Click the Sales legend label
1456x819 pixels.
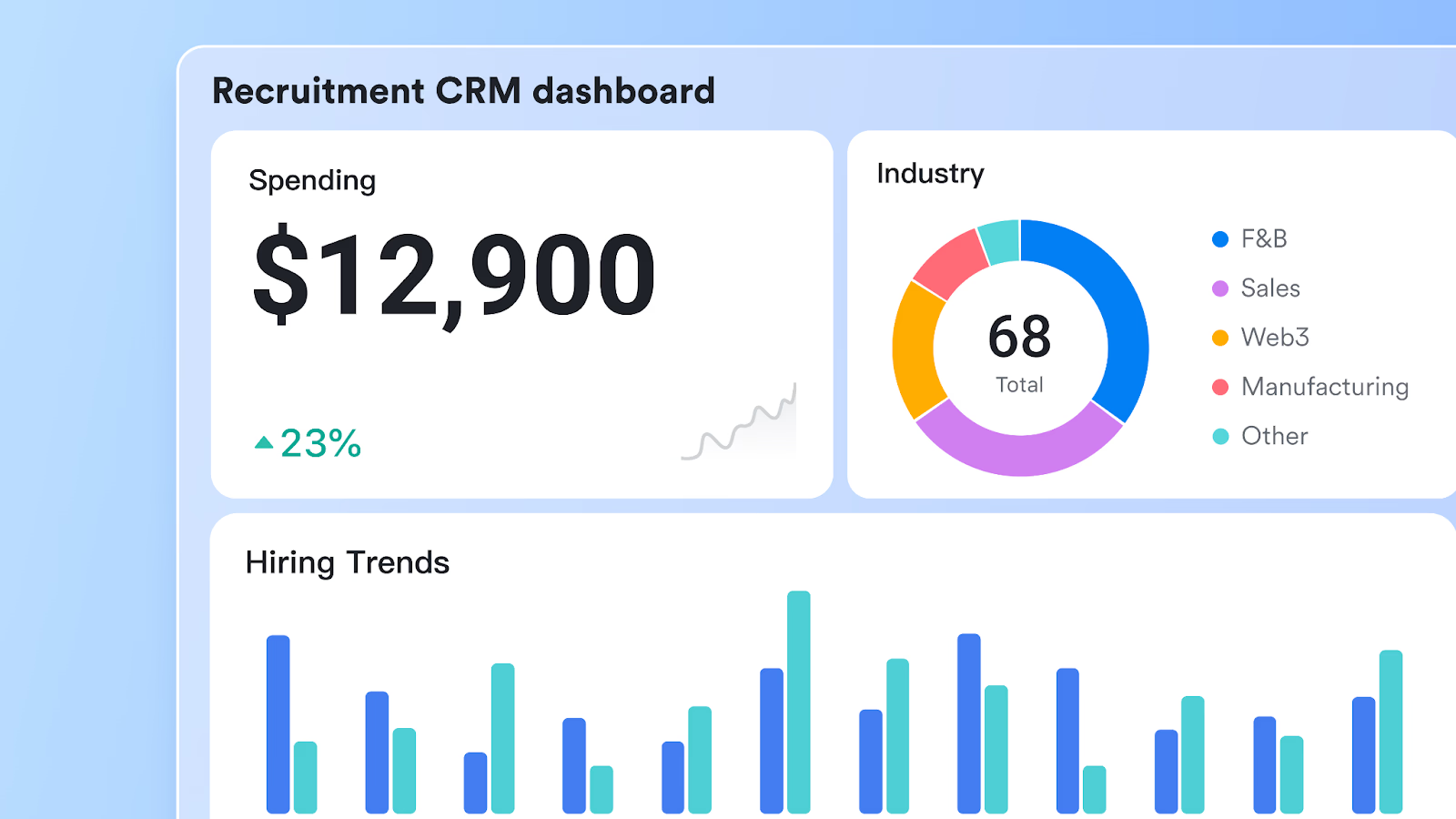click(1270, 288)
